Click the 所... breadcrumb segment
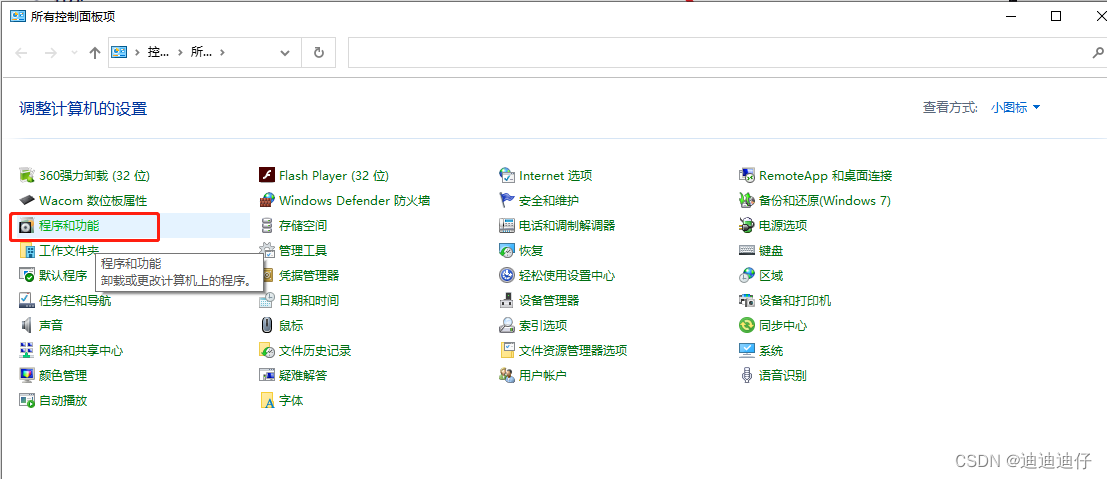This screenshot has width=1107, height=479. pyautogui.click(x=201, y=52)
